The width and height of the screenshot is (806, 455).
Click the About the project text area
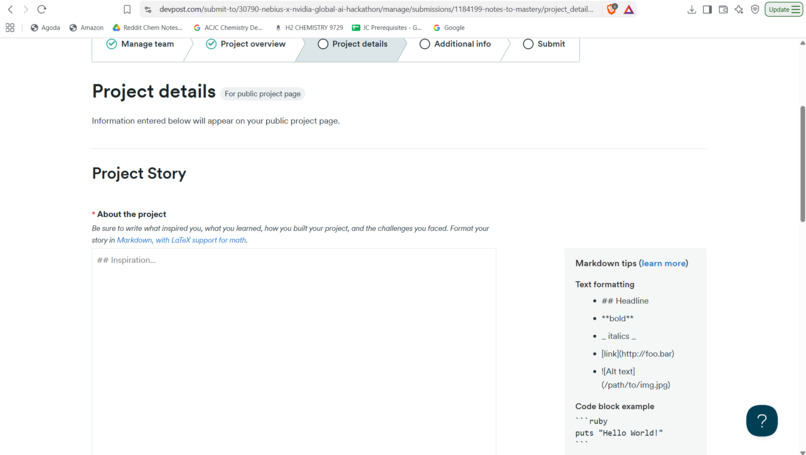(294, 352)
